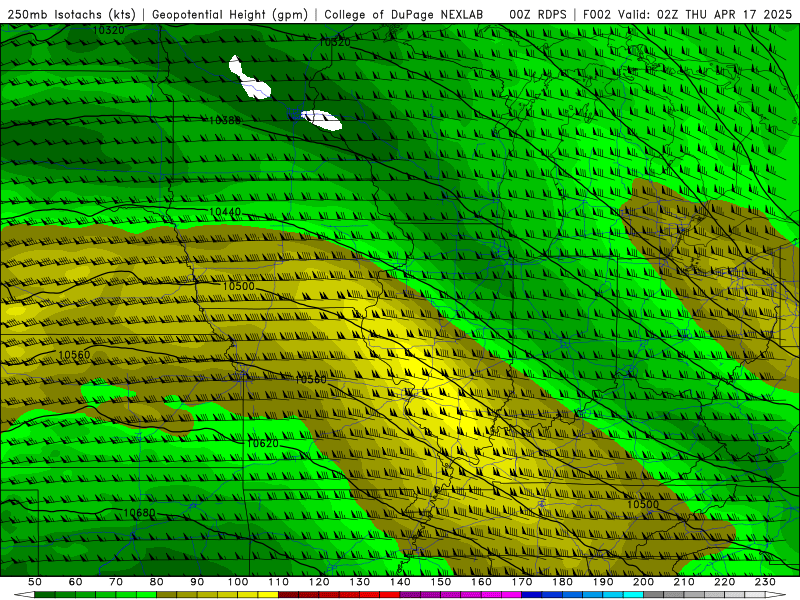Screen dimensions: 800x600
Task: Click the 150 value on the legend
Action: [441, 582]
